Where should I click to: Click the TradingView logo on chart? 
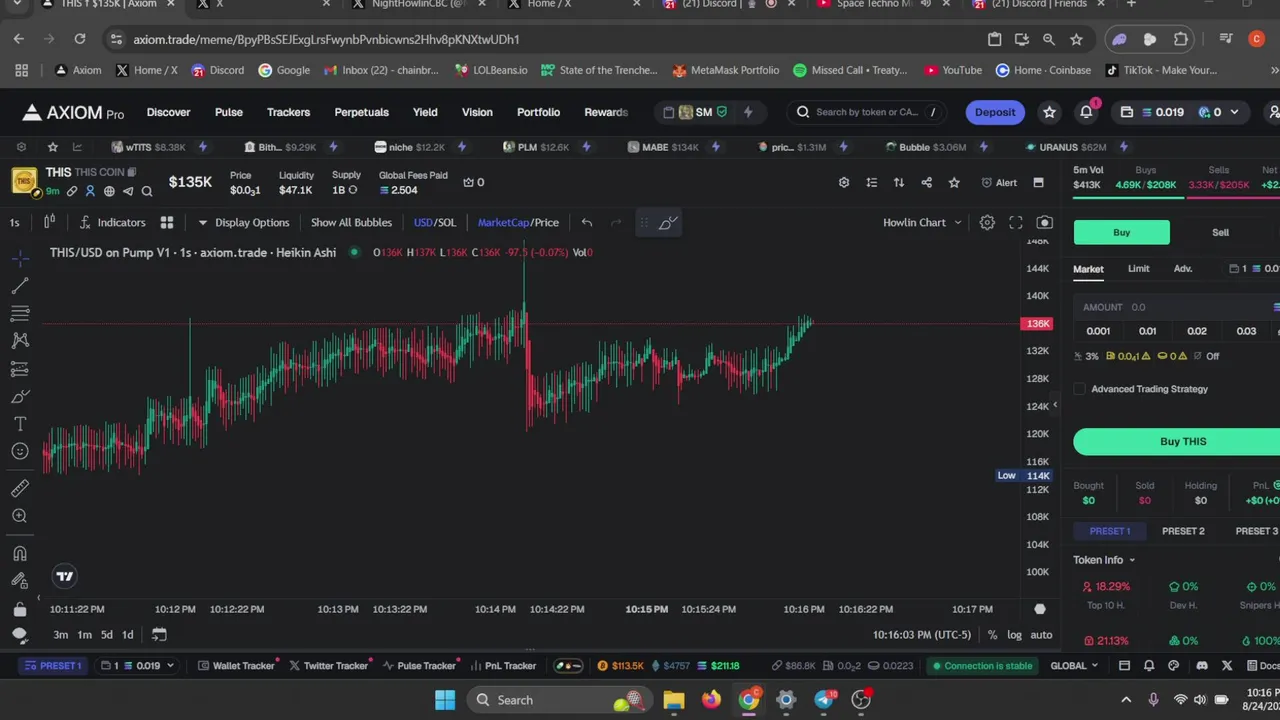tap(65, 576)
